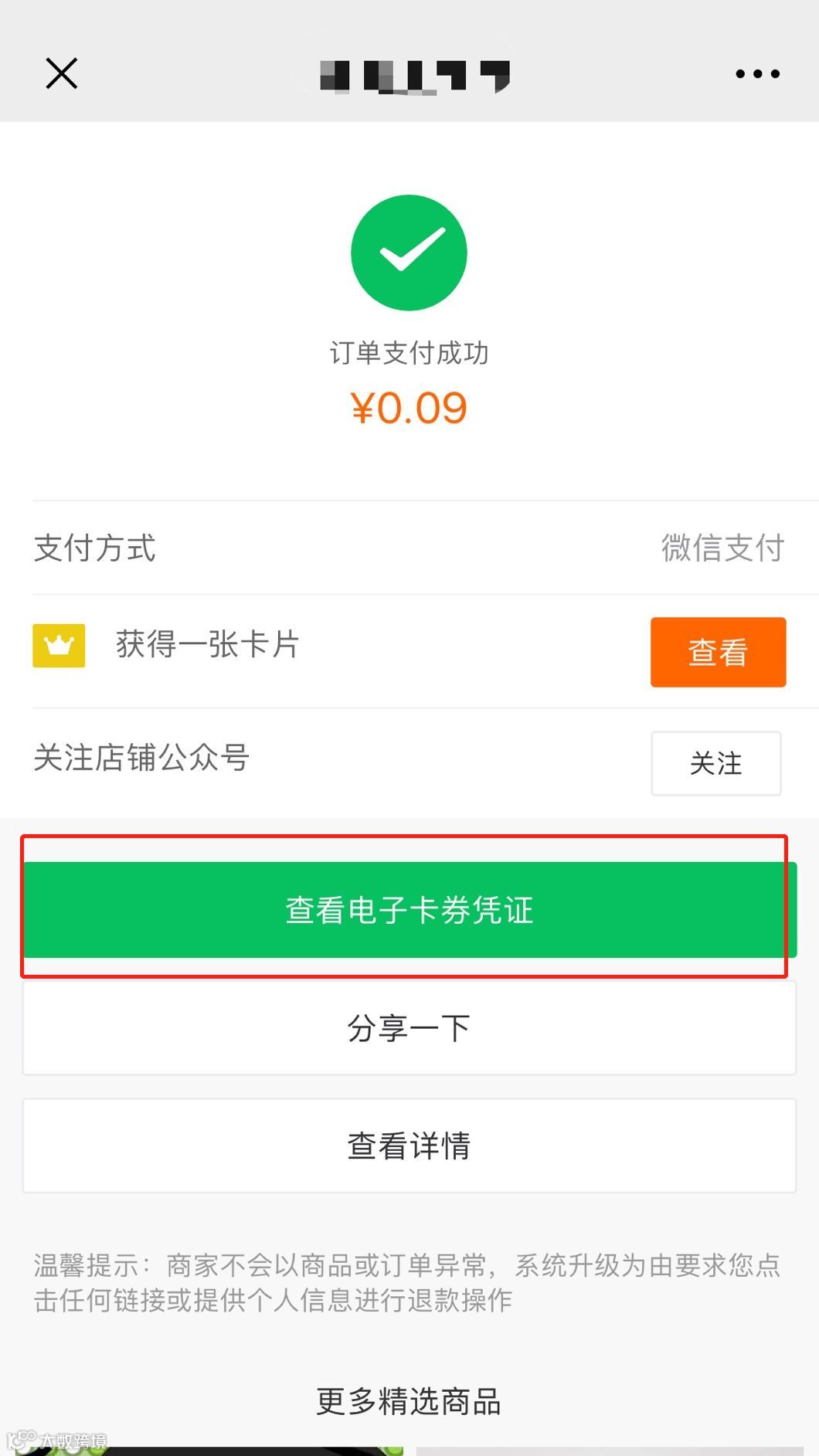Tap the 订单支付成功 status text
This screenshot has height=1456, width=819.
(409, 352)
